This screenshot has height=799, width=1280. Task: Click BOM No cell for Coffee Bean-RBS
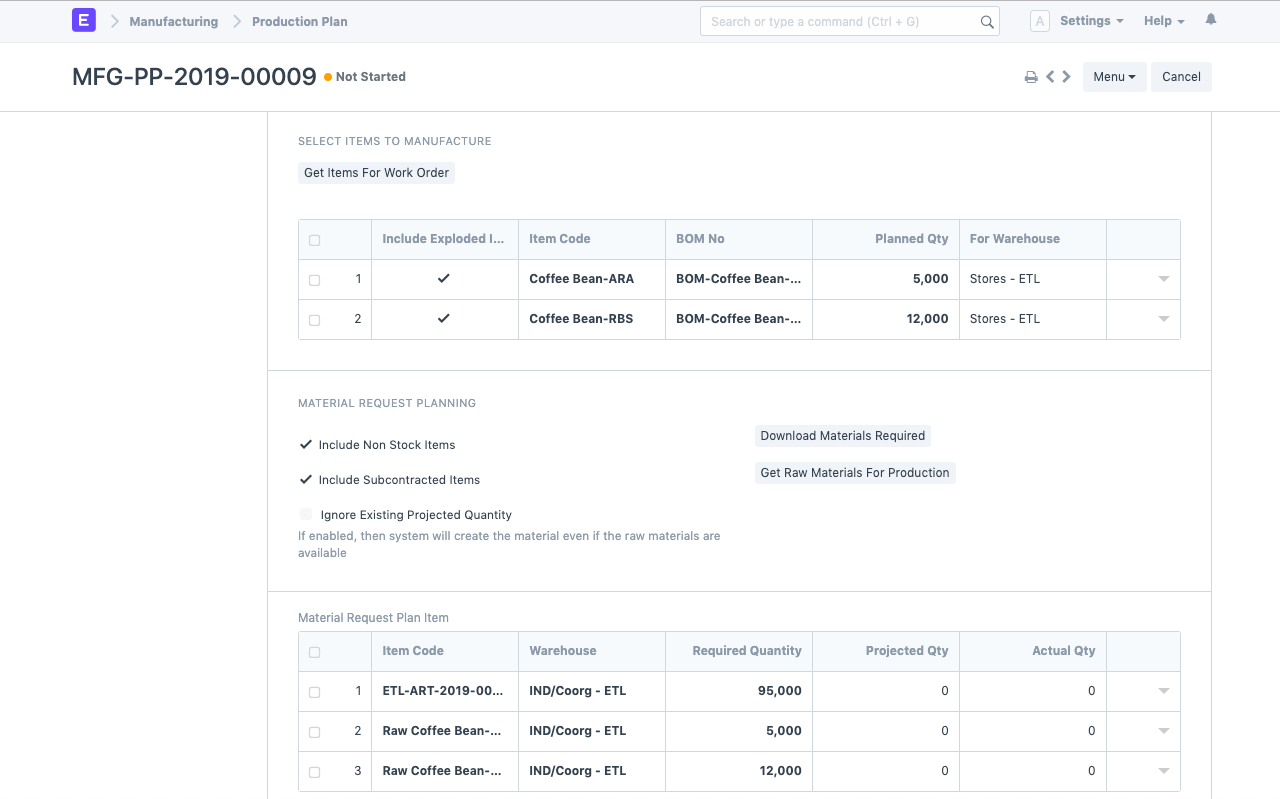click(x=739, y=319)
